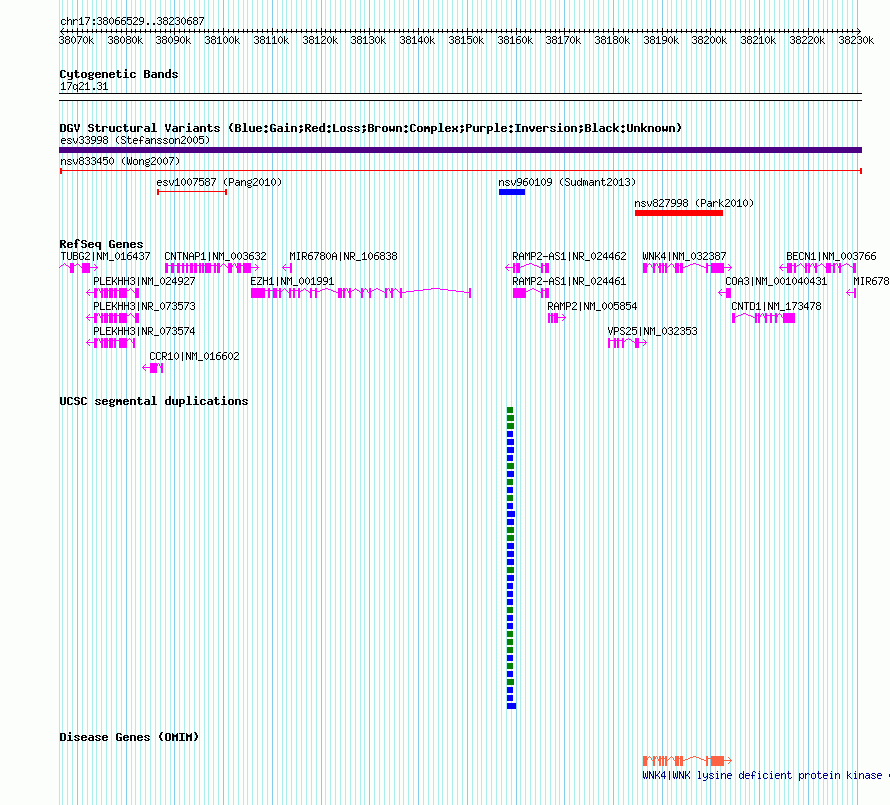Image resolution: width=890 pixels, height=805 pixels.
Task: Open the CNTD1|NM_173478 gene glyph
Action: pos(763,318)
